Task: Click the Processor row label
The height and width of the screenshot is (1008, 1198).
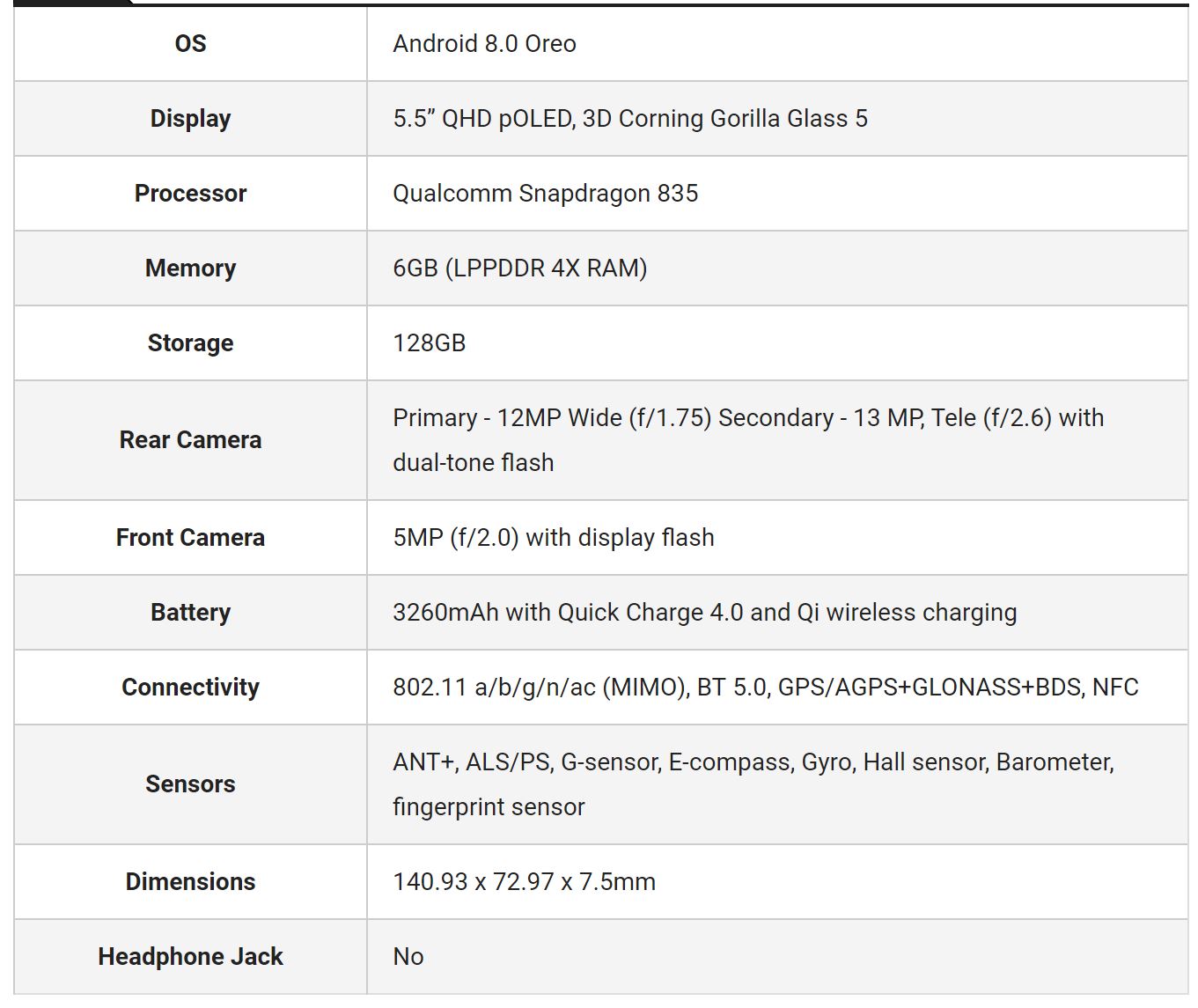Action: (190, 193)
